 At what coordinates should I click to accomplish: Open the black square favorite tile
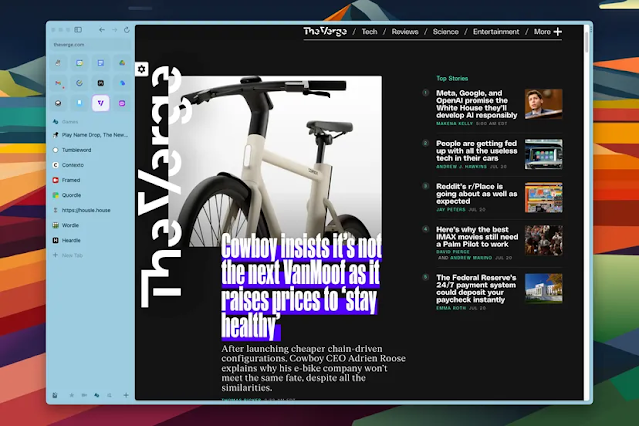[101, 83]
